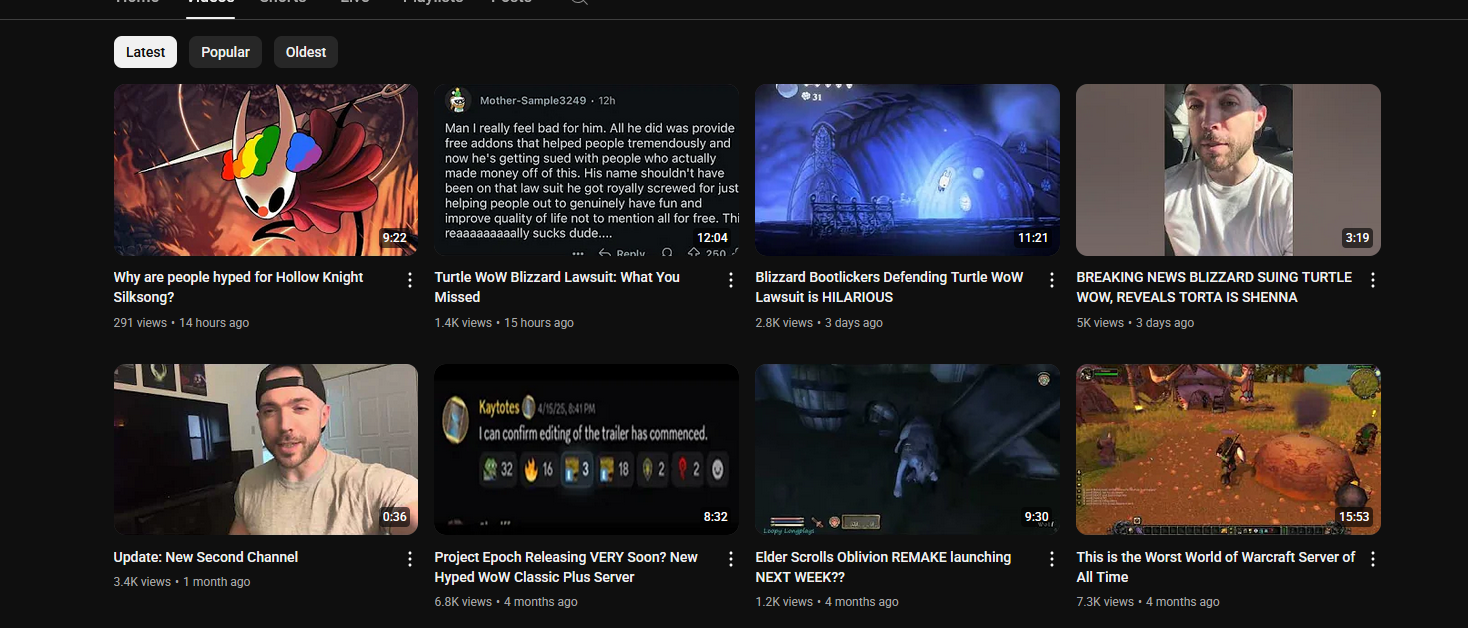Viewport: 1468px width, 628px height.
Task: Click '291 views • 14 hours ago' text
Action: (181, 323)
